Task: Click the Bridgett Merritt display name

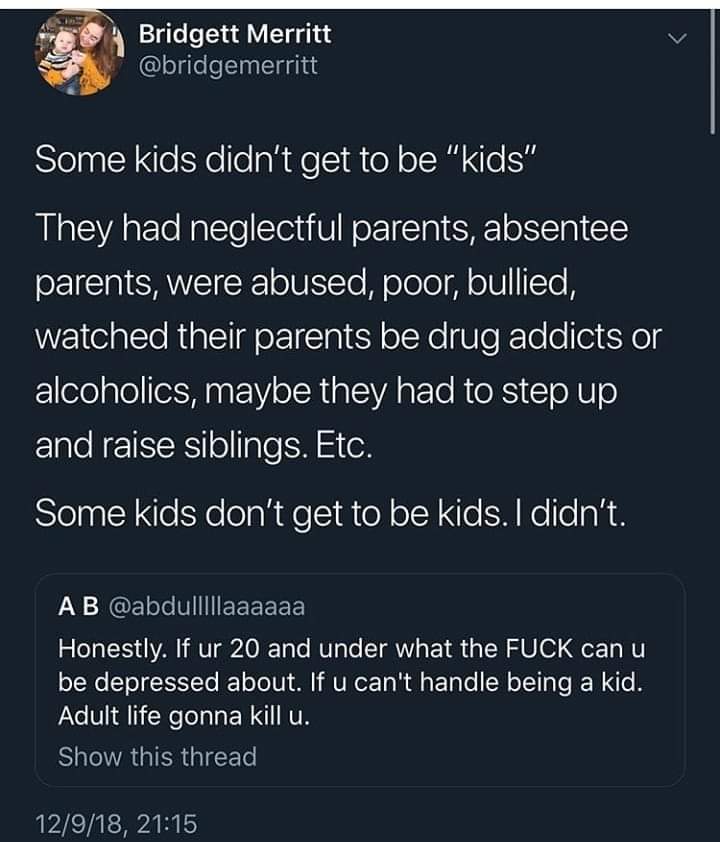Action: [x=234, y=34]
